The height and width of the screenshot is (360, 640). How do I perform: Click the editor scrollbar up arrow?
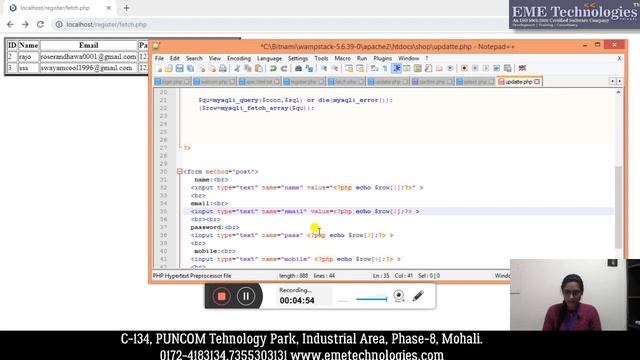click(x=618, y=93)
